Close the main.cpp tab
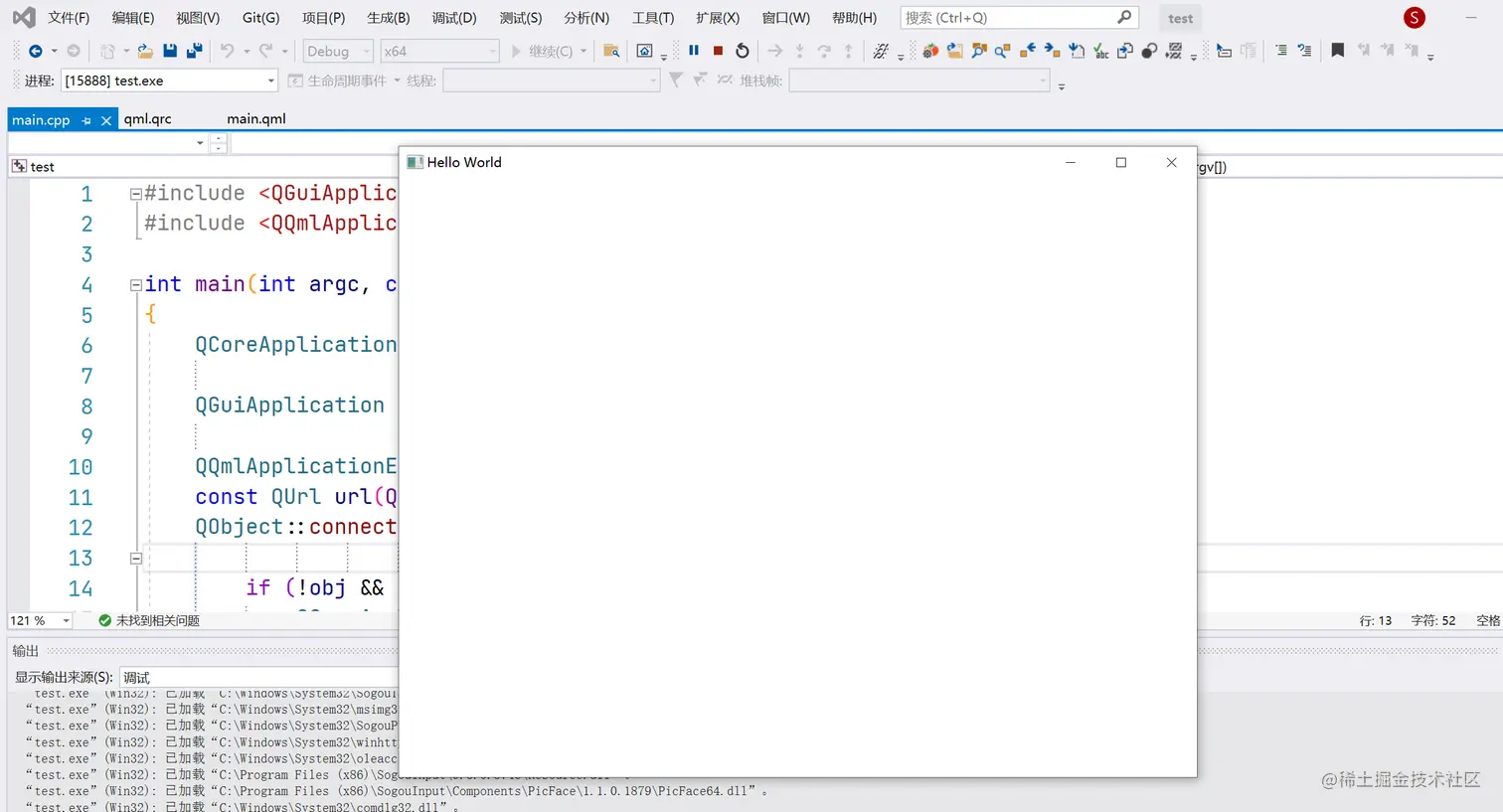The image size is (1503, 812). pyautogui.click(x=106, y=120)
